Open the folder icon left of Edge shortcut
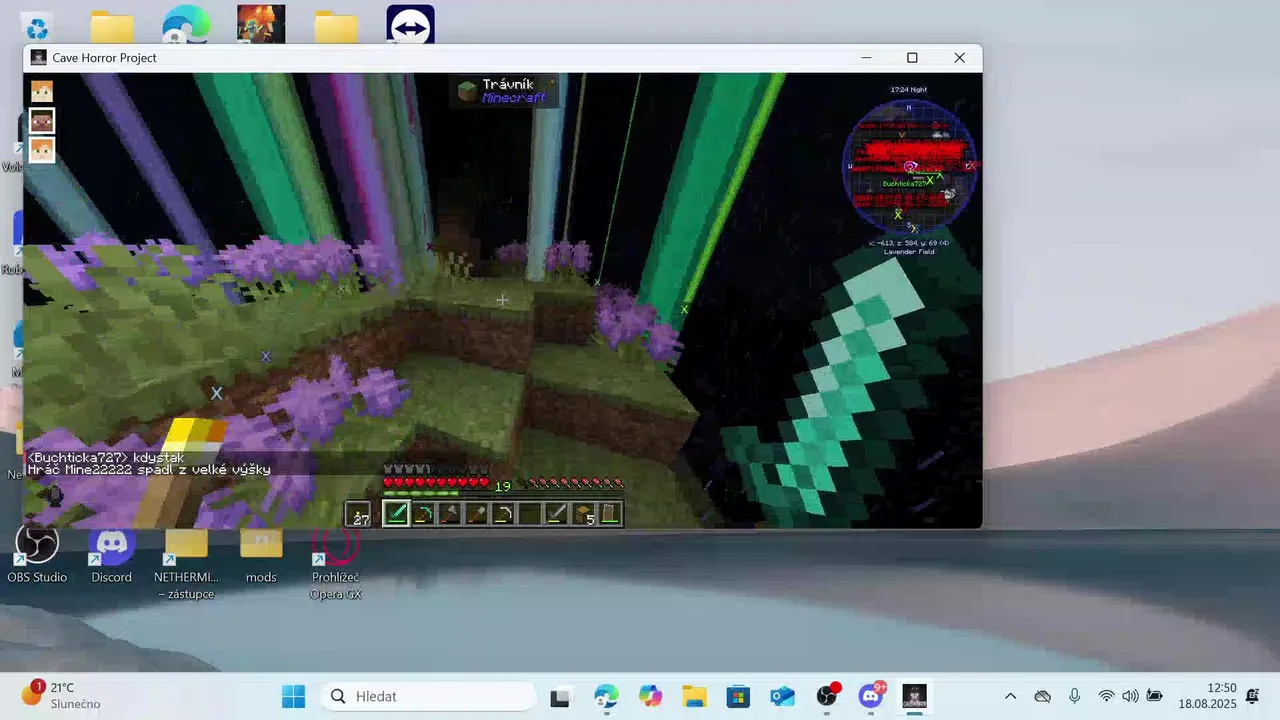1280x720 pixels. click(112, 27)
